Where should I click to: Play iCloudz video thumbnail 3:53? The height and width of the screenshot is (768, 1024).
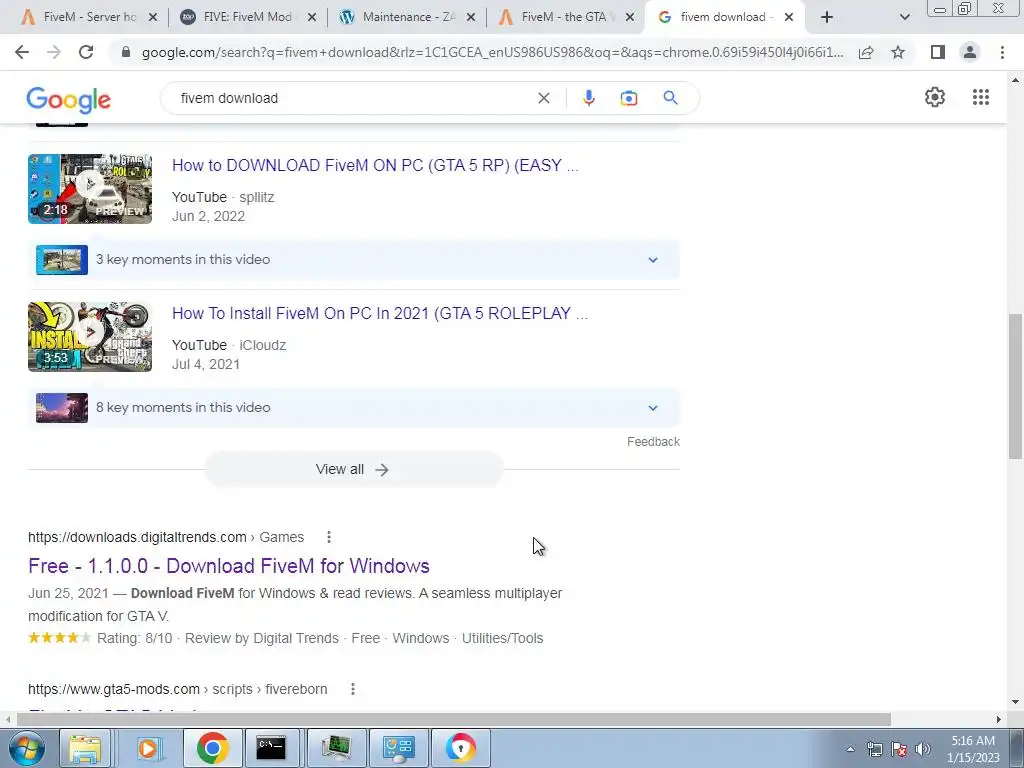(x=90, y=337)
